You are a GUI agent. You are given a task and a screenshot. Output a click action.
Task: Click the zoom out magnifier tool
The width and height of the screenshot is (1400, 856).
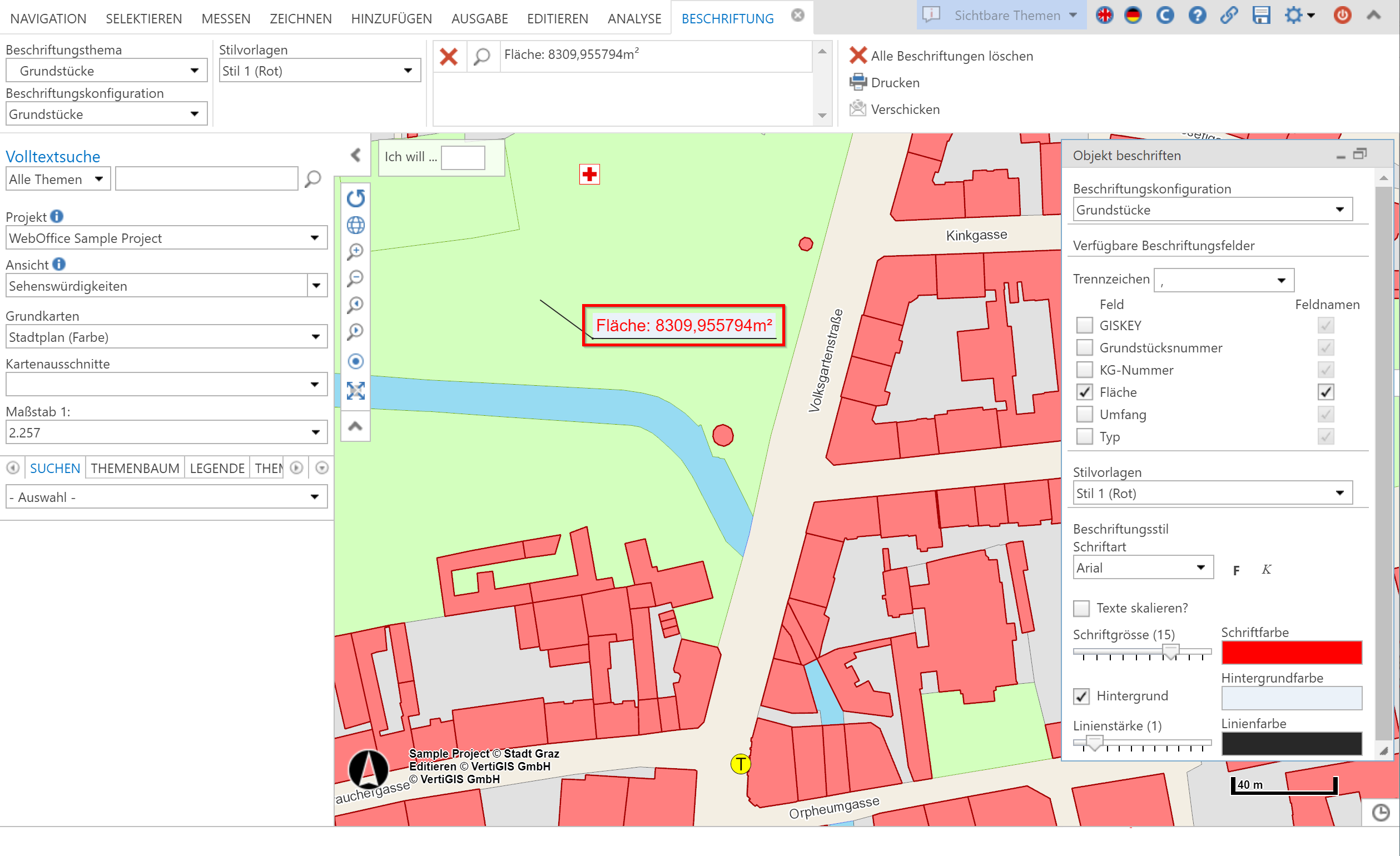pyautogui.click(x=356, y=278)
